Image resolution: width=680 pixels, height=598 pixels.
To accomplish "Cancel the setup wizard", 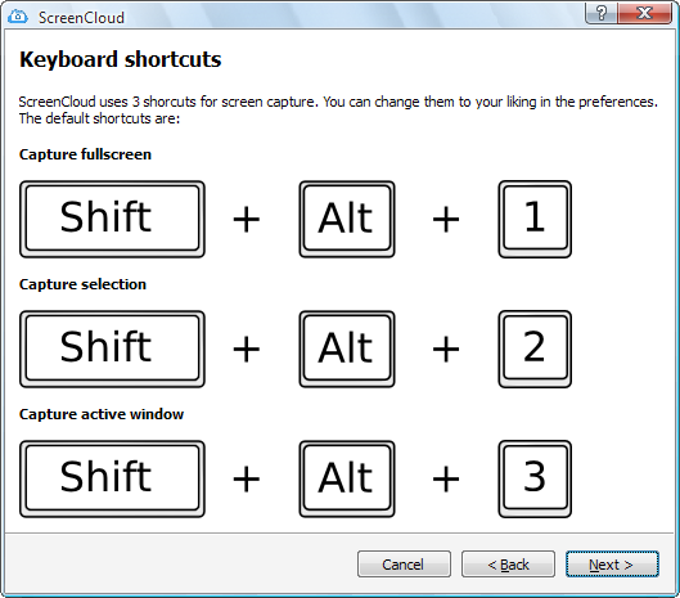I will [x=404, y=564].
